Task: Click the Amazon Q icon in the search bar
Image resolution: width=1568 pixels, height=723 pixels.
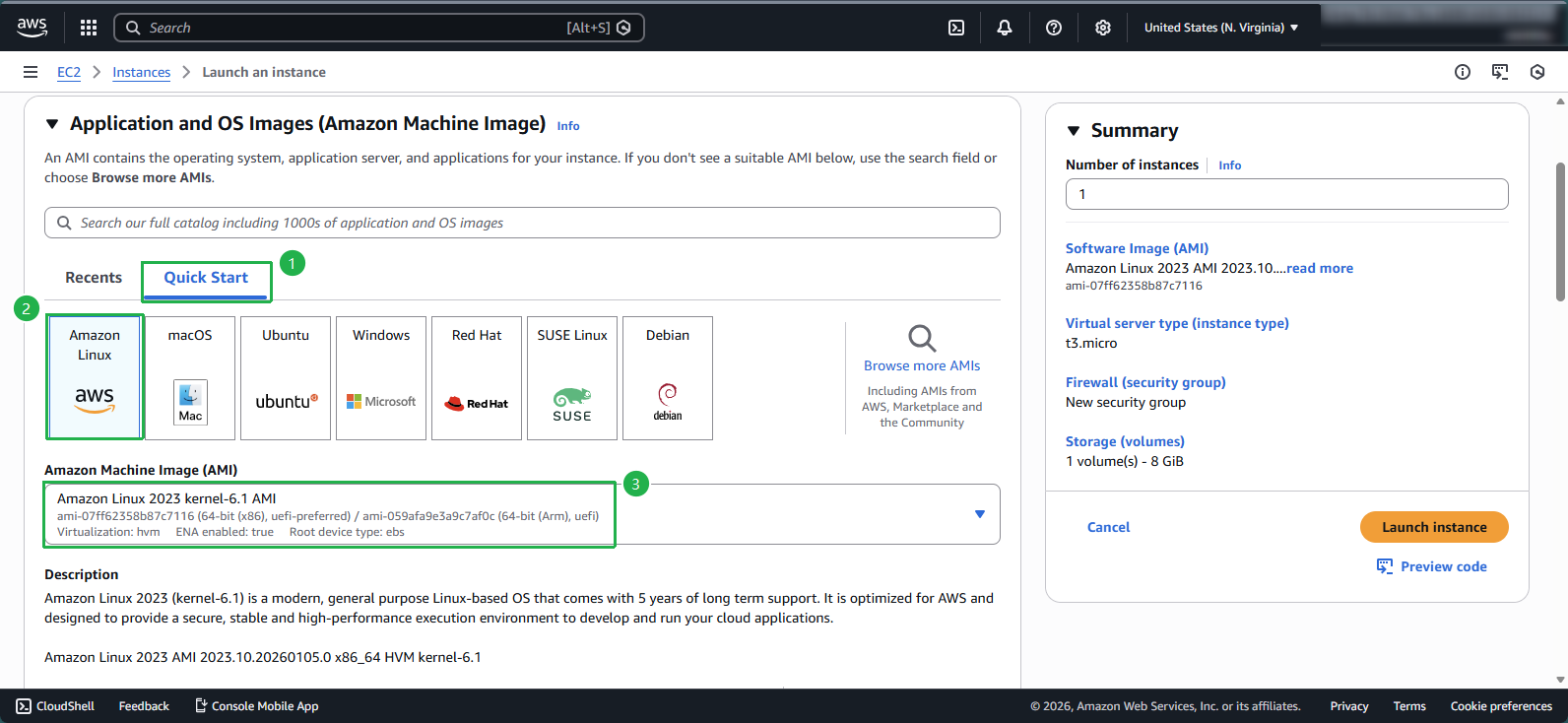Action: pyautogui.click(x=623, y=28)
